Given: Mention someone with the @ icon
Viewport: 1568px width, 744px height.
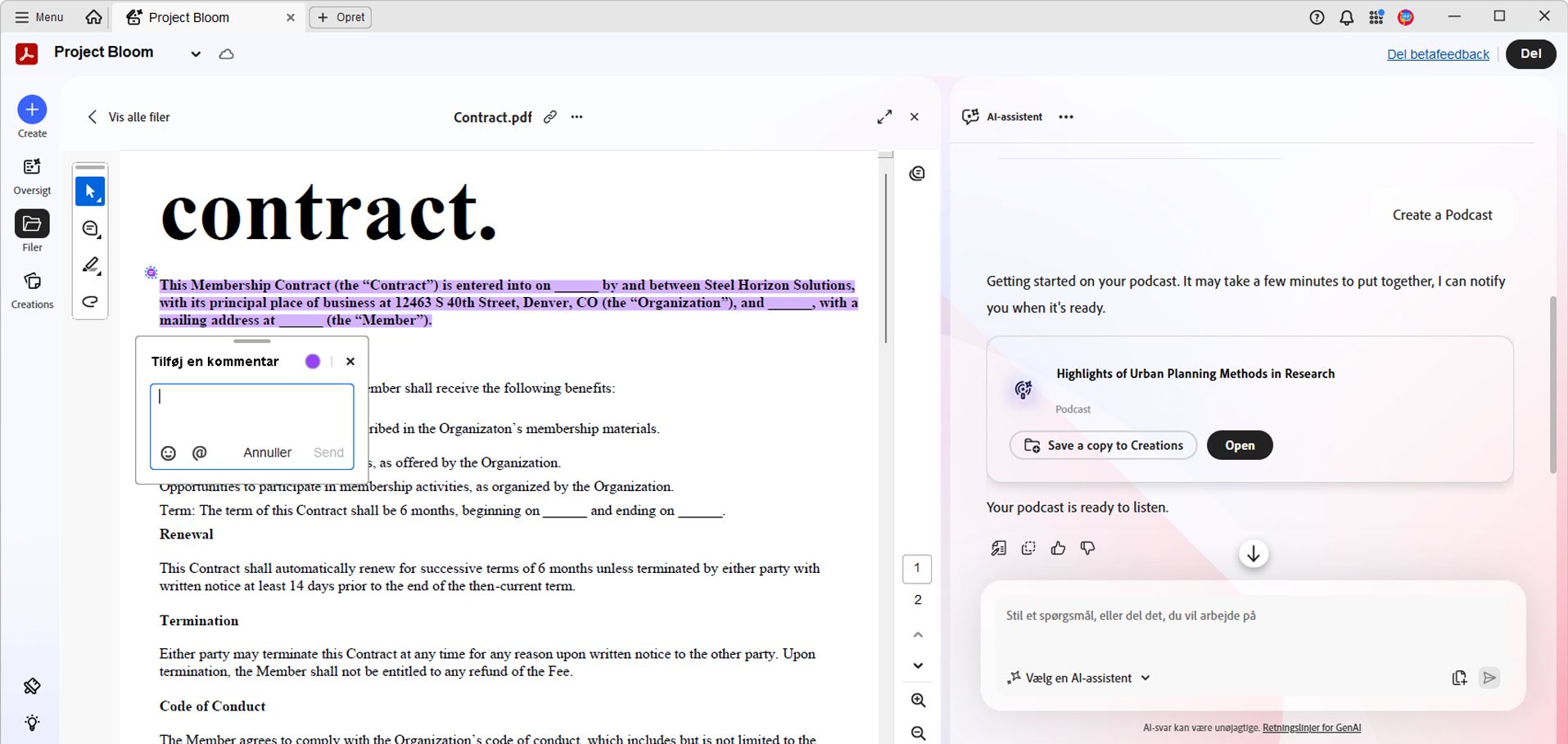Looking at the screenshot, I should click(200, 453).
